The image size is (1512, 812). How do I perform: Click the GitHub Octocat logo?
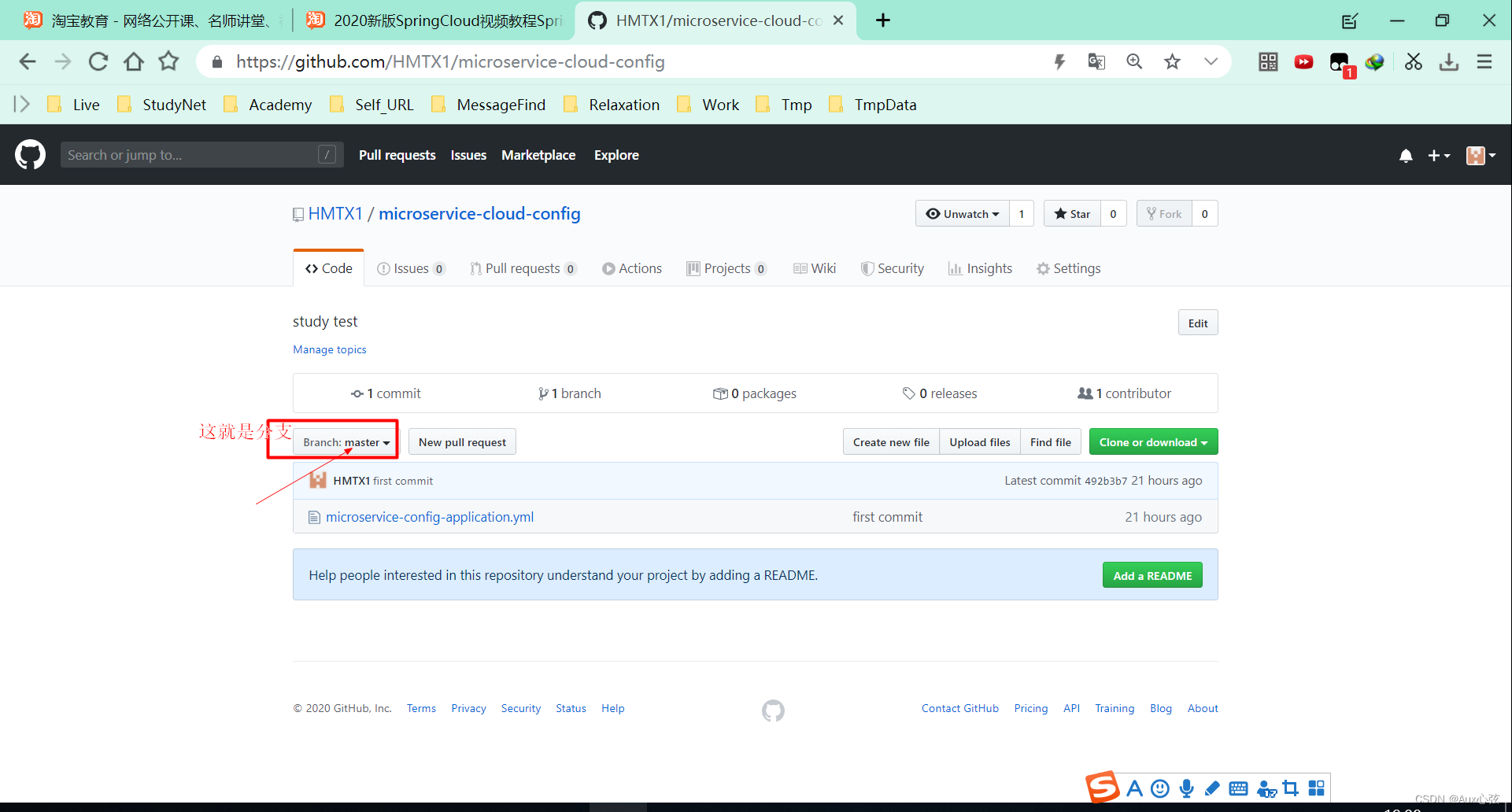click(x=29, y=154)
